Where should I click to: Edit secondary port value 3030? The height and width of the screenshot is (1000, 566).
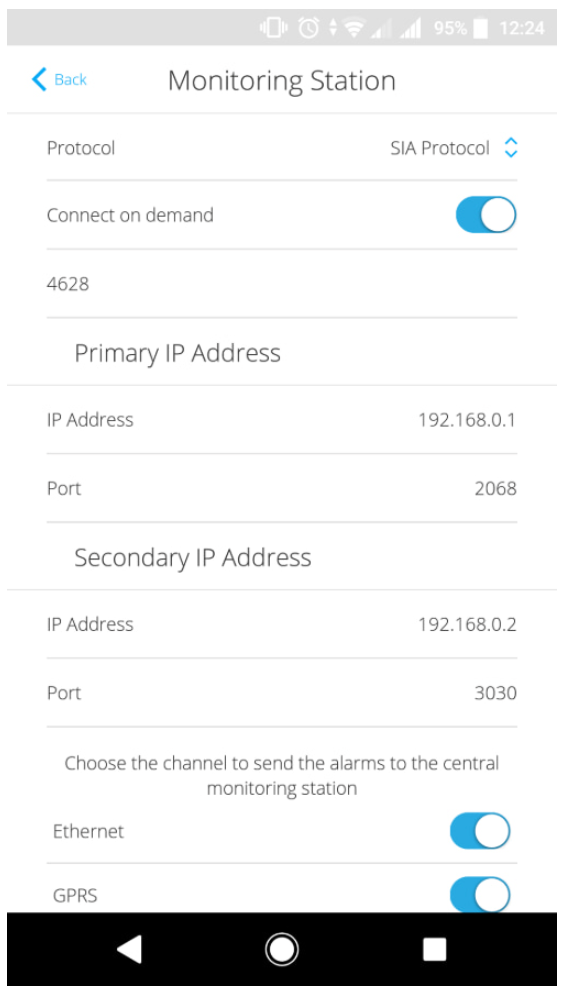[495, 693]
